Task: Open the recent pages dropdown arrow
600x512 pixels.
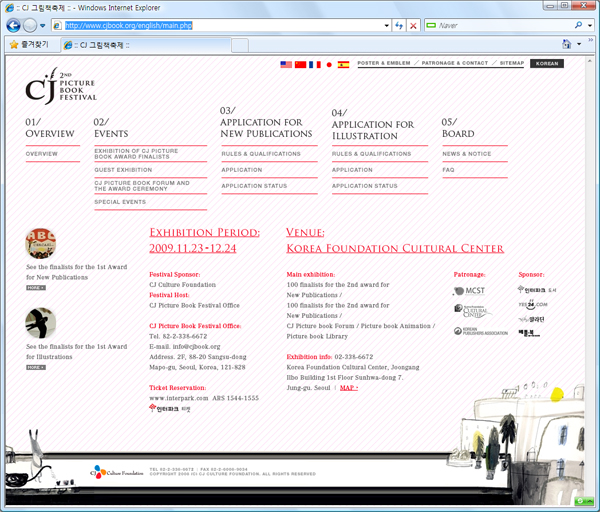Action: [42, 26]
